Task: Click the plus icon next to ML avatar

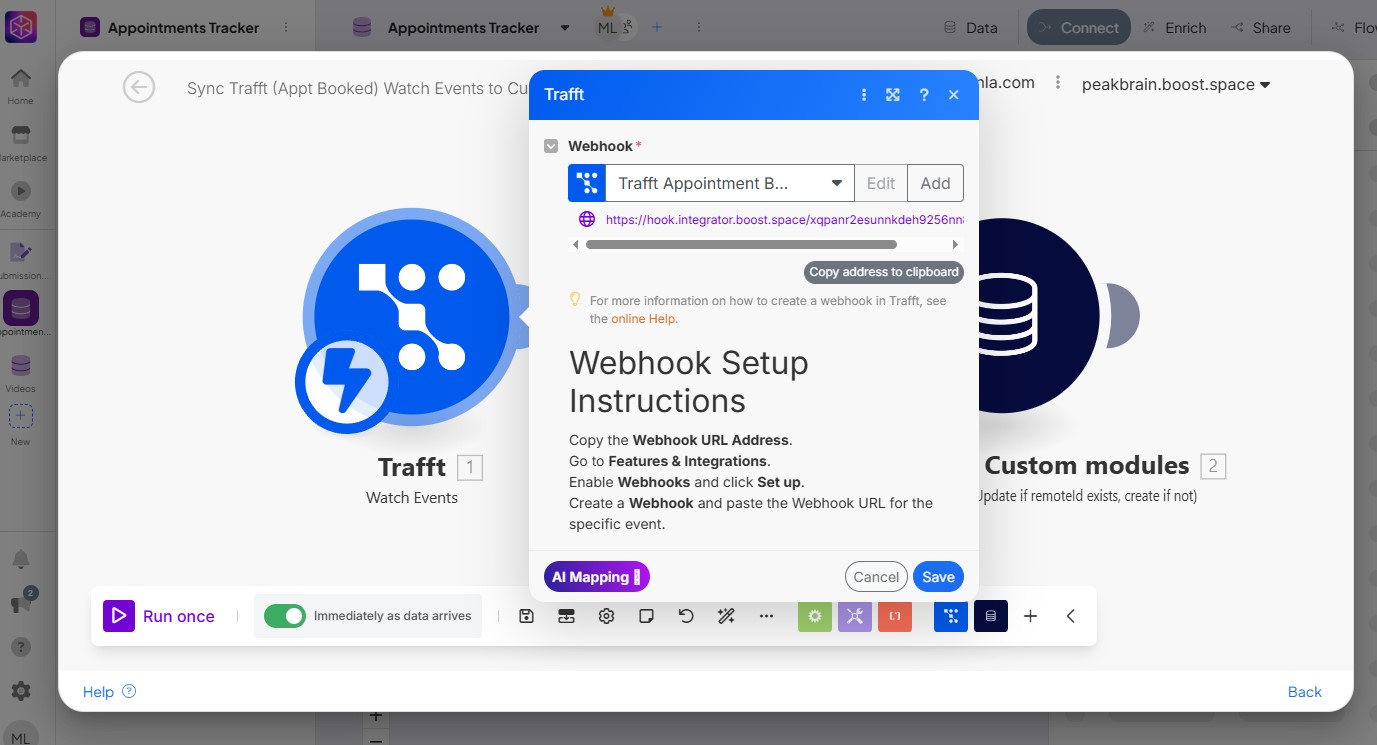Action: point(657,27)
